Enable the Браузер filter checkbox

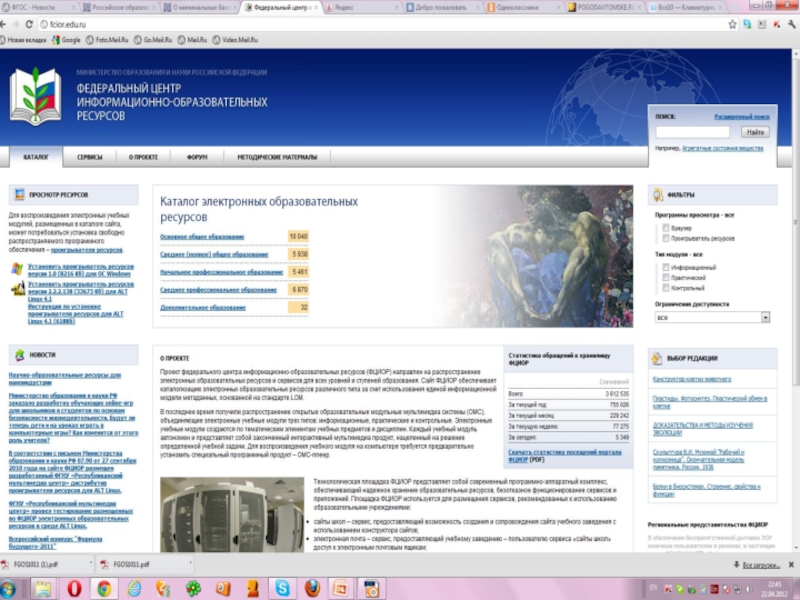[x=665, y=228]
